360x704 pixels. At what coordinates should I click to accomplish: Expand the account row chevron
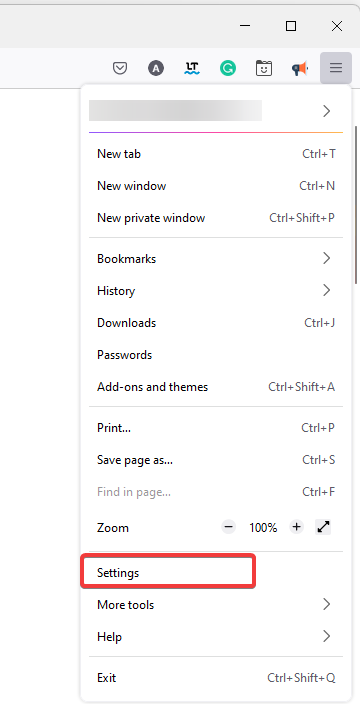point(327,111)
